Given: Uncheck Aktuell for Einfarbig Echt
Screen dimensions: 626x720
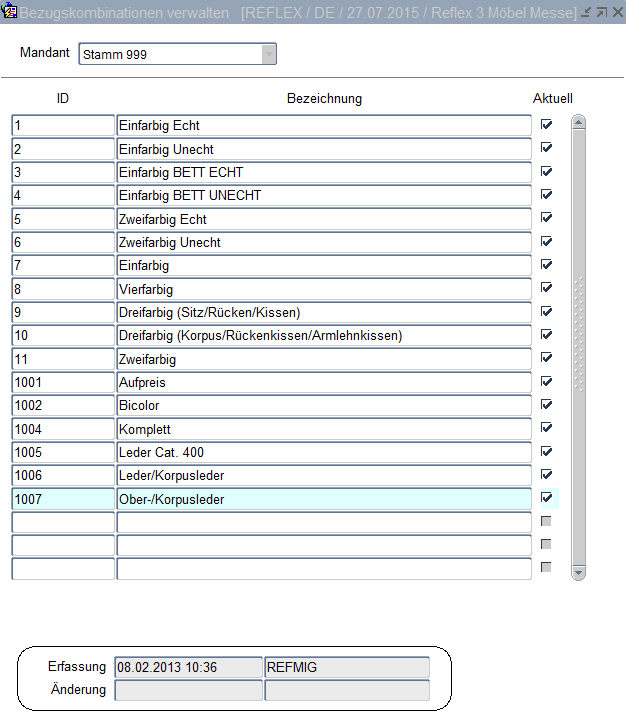Looking at the screenshot, I should tap(546, 125).
